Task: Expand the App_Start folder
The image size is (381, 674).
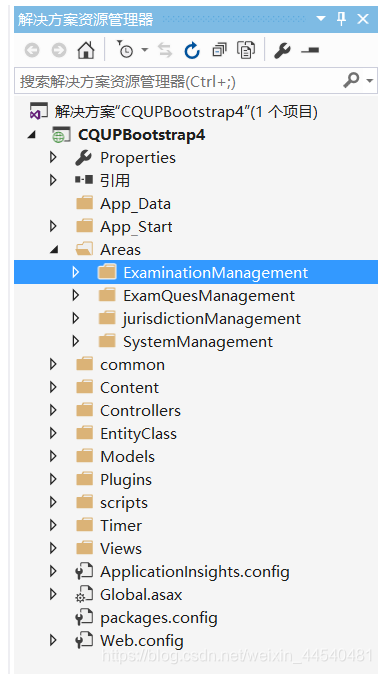Action: pyautogui.click(x=53, y=227)
